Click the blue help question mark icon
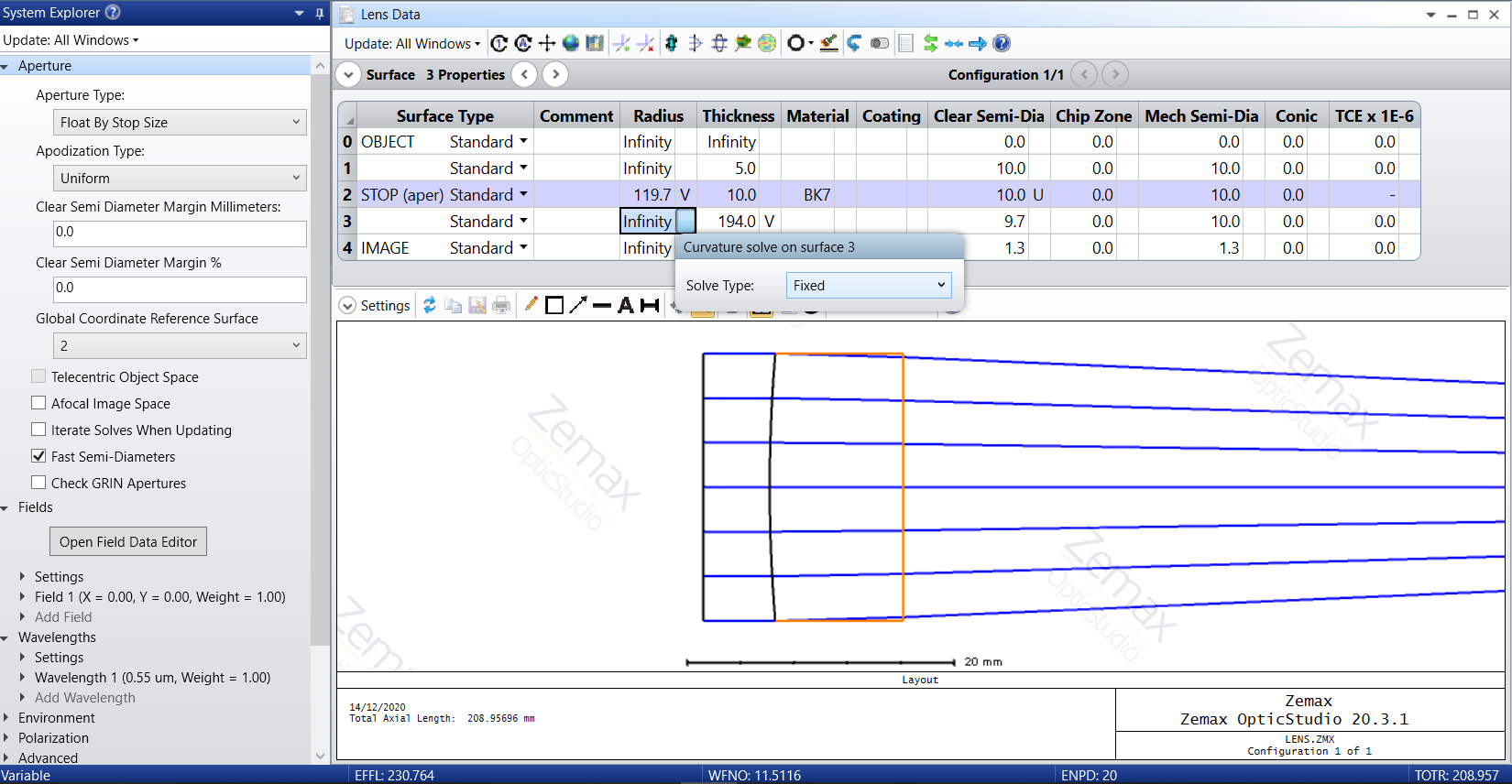Viewport: 1512px width, 784px height. pos(1002,43)
